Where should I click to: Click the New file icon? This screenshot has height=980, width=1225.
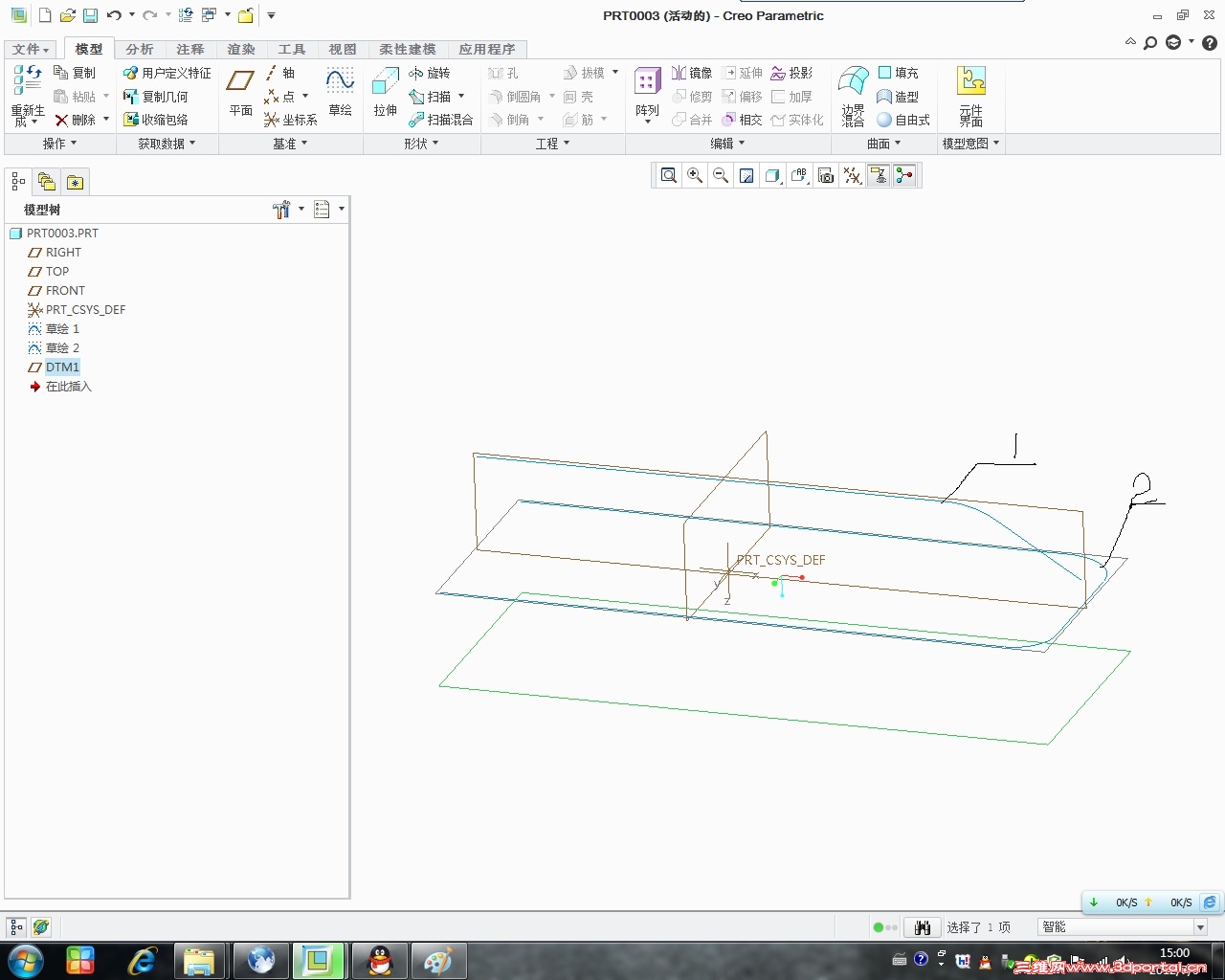(45, 15)
